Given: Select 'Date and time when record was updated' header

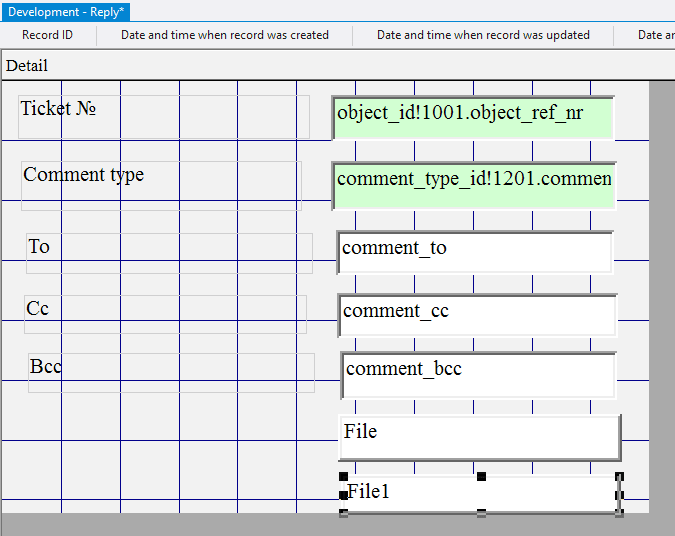Looking at the screenshot, I should 483,35.
